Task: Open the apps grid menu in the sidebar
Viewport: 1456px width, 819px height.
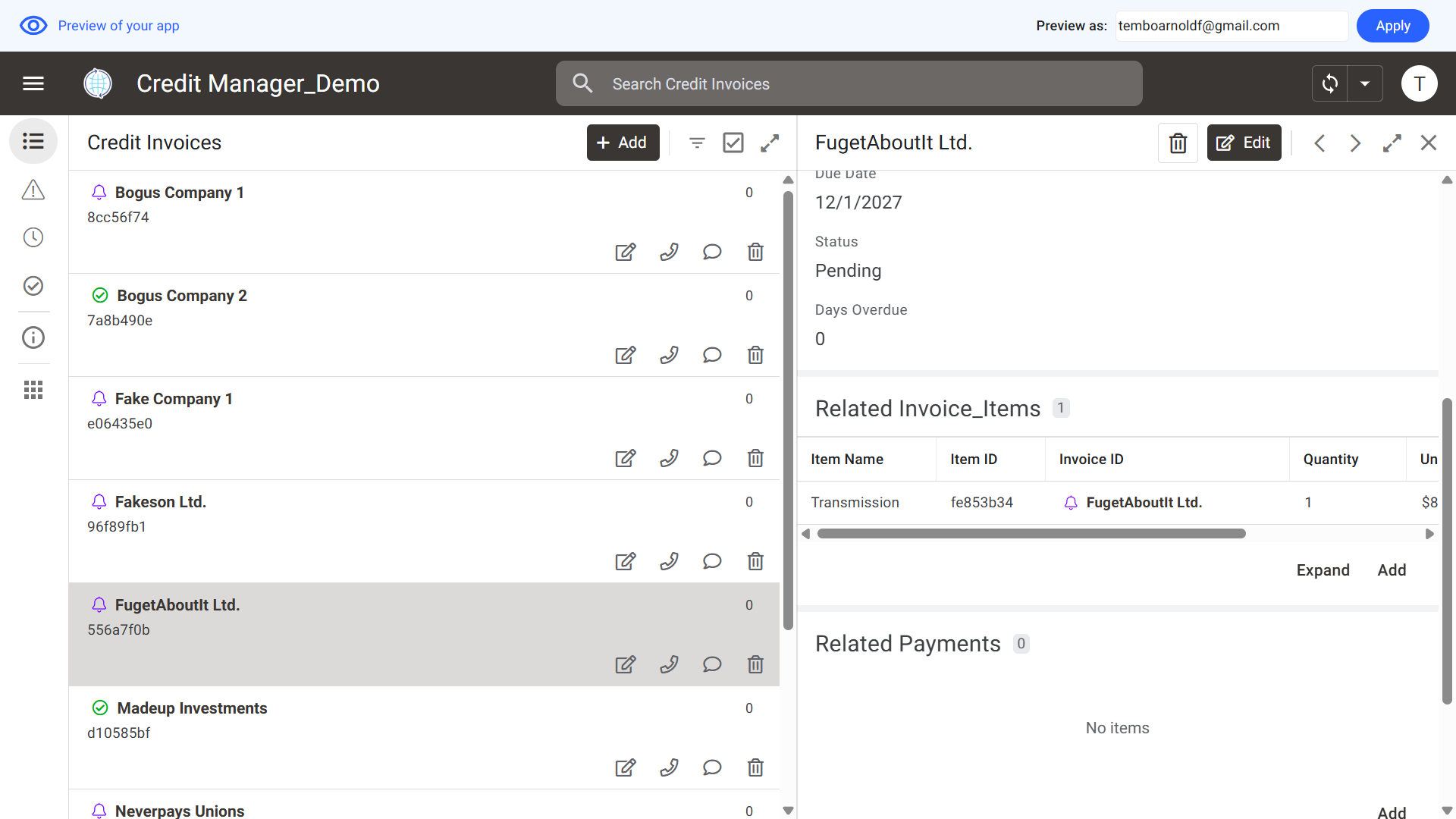Action: click(33, 390)
